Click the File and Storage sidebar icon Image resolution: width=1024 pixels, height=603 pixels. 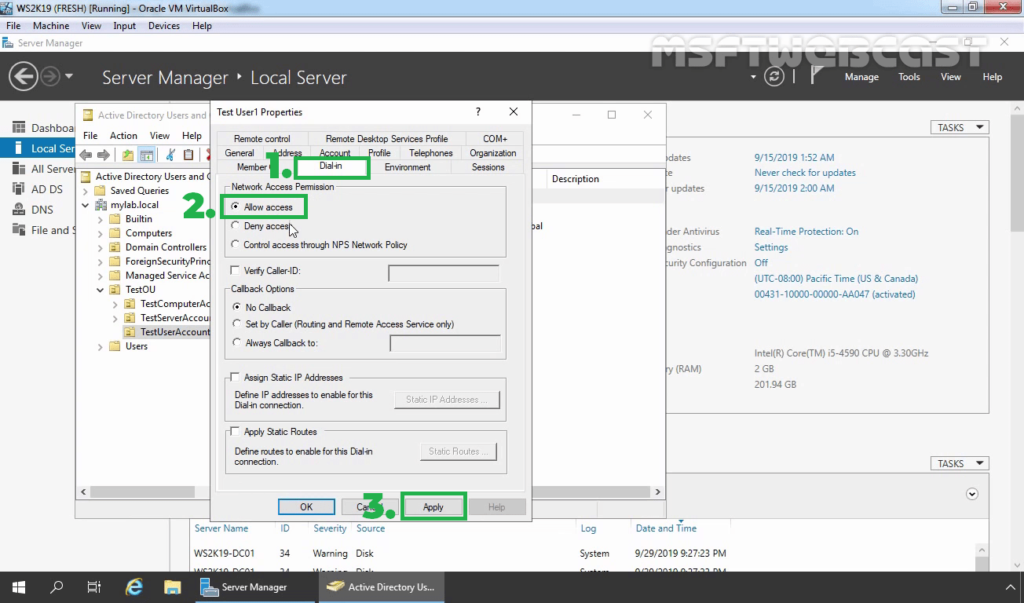tap(19, 230)
